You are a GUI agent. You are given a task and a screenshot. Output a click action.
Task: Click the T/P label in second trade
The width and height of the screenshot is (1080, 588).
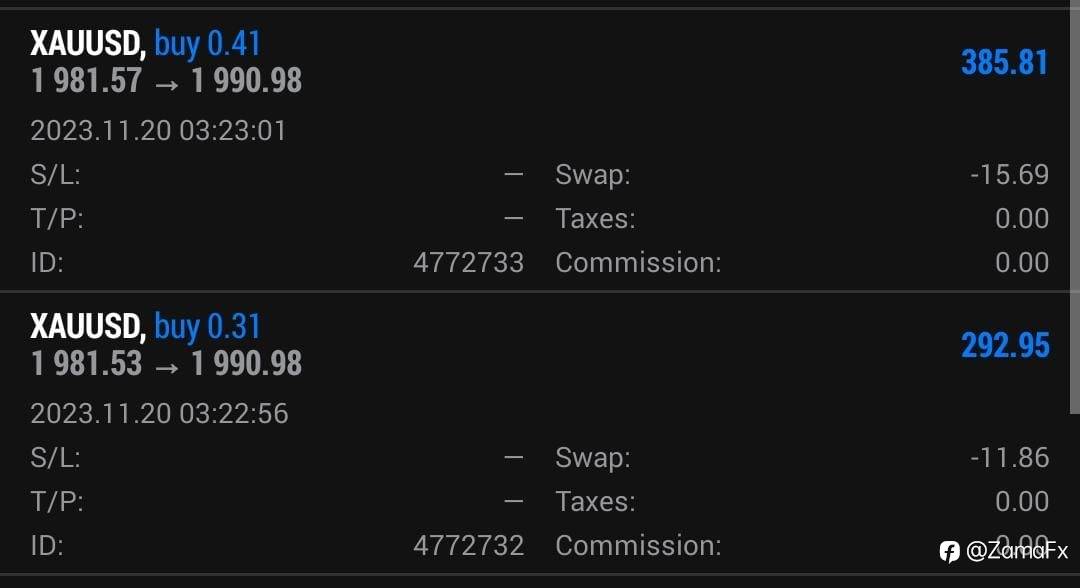(x=56, y=502)
